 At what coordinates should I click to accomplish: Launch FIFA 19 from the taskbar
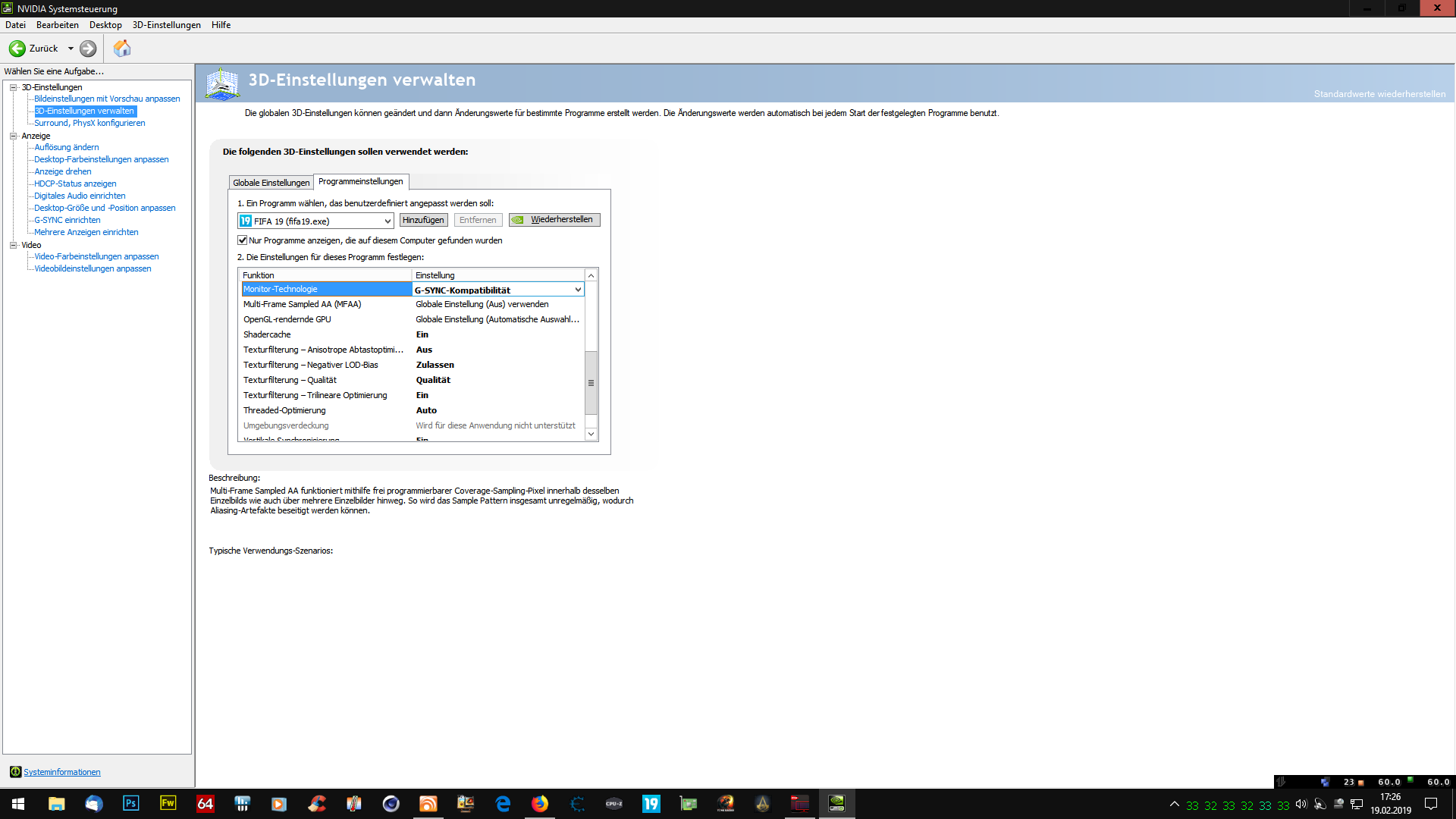[x=651, y=804]
